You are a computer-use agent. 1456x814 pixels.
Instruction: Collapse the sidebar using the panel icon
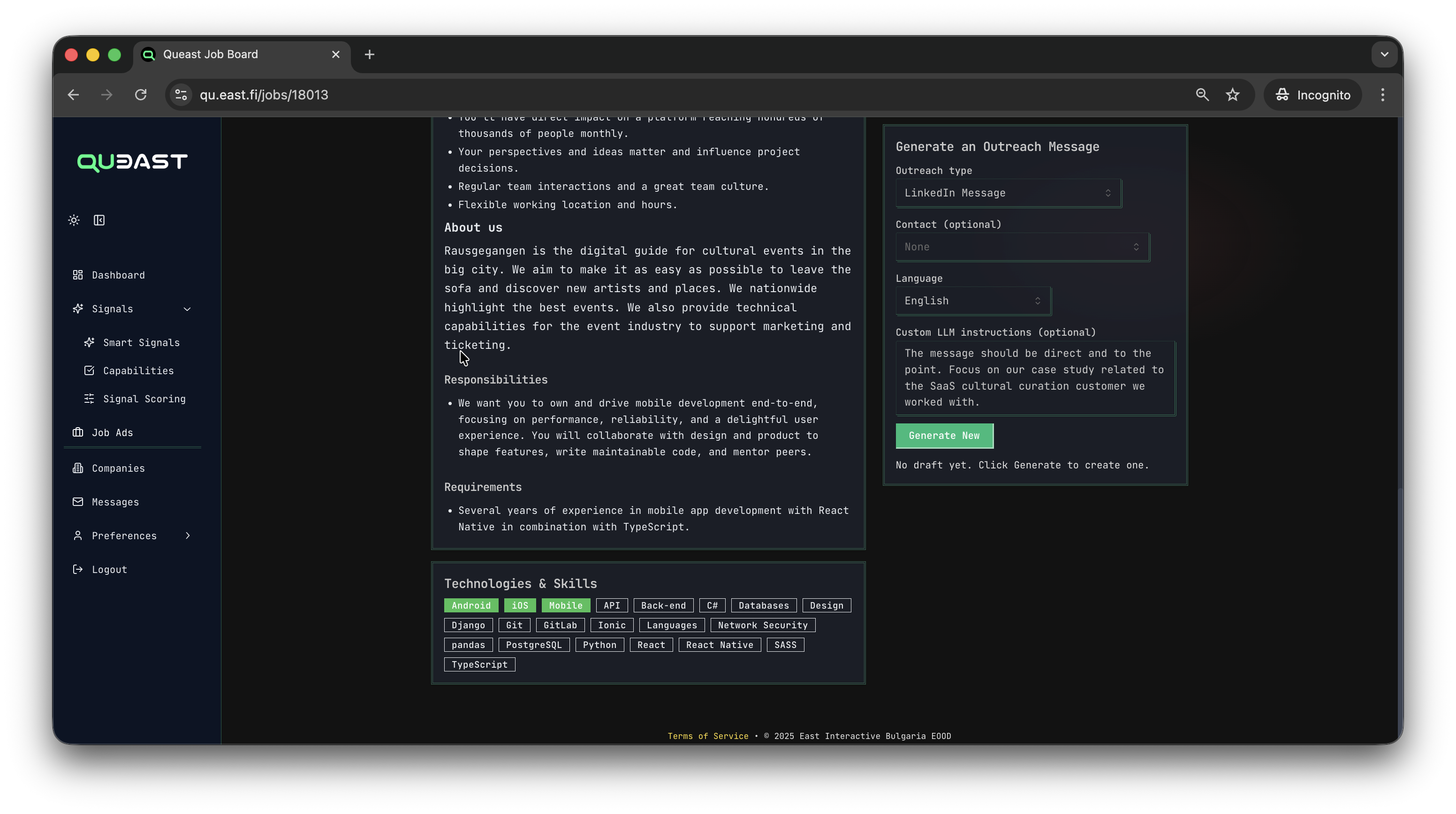[x=99, y=220]
